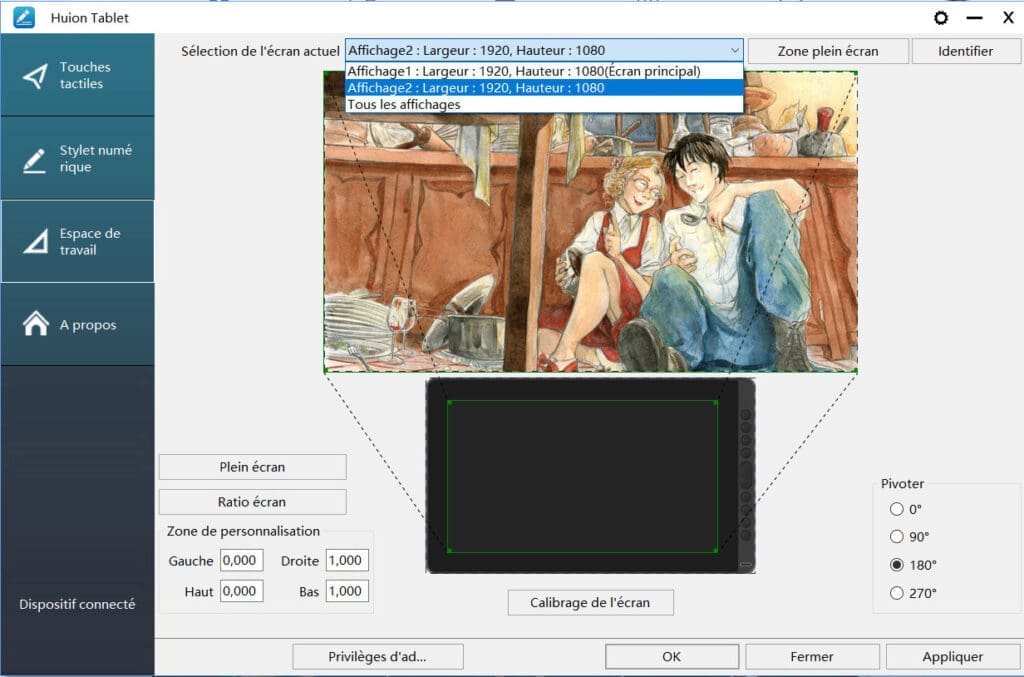Click the Bas value field
Viewport: 1024px width, 677px height.
(x=347, y=591)
